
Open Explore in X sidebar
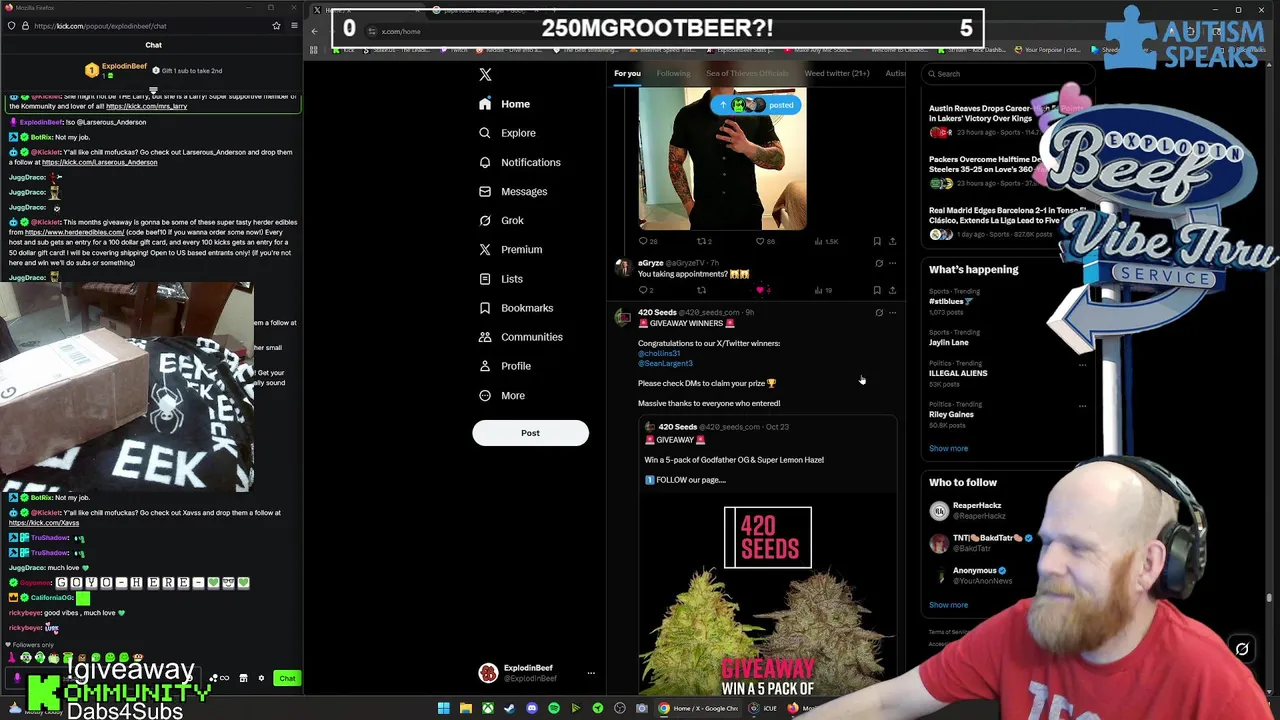(507, 133)
